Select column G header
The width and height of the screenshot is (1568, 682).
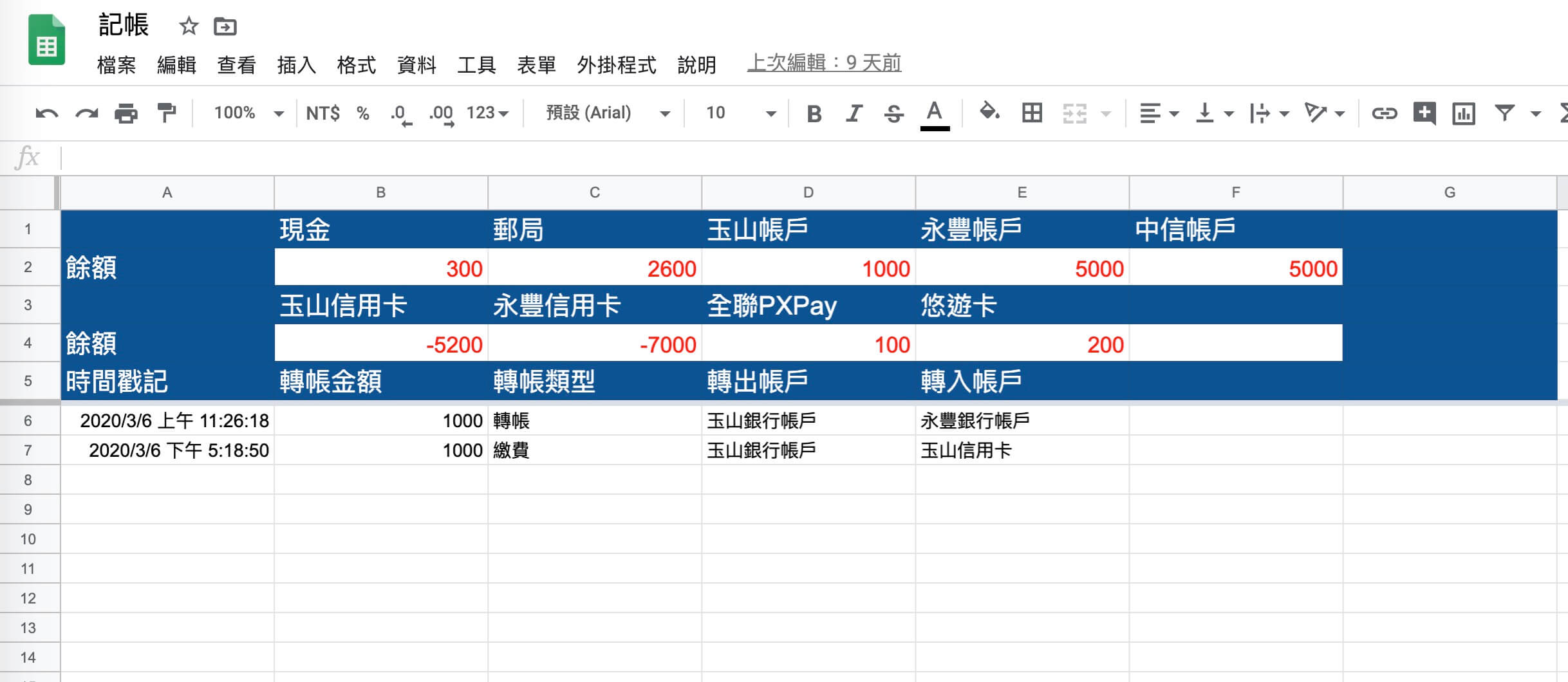pos(1450,192)
